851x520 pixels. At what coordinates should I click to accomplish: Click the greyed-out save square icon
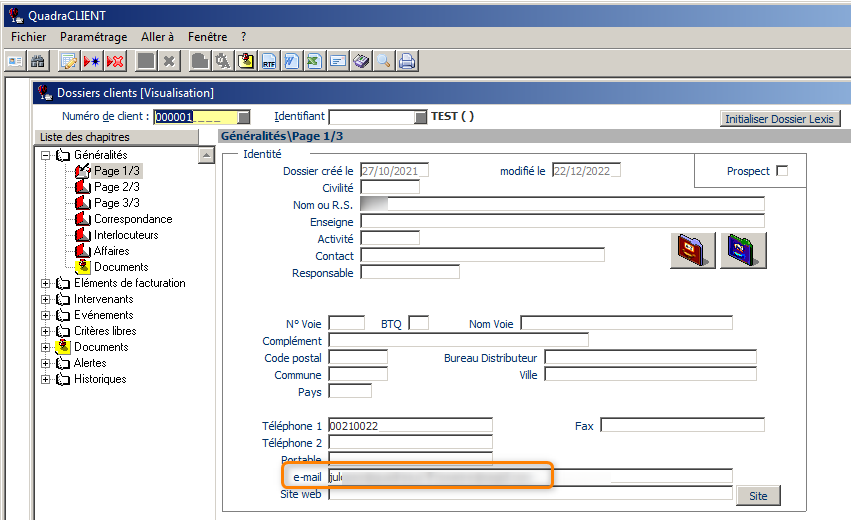pyautogui.click(x=146, y=61)
